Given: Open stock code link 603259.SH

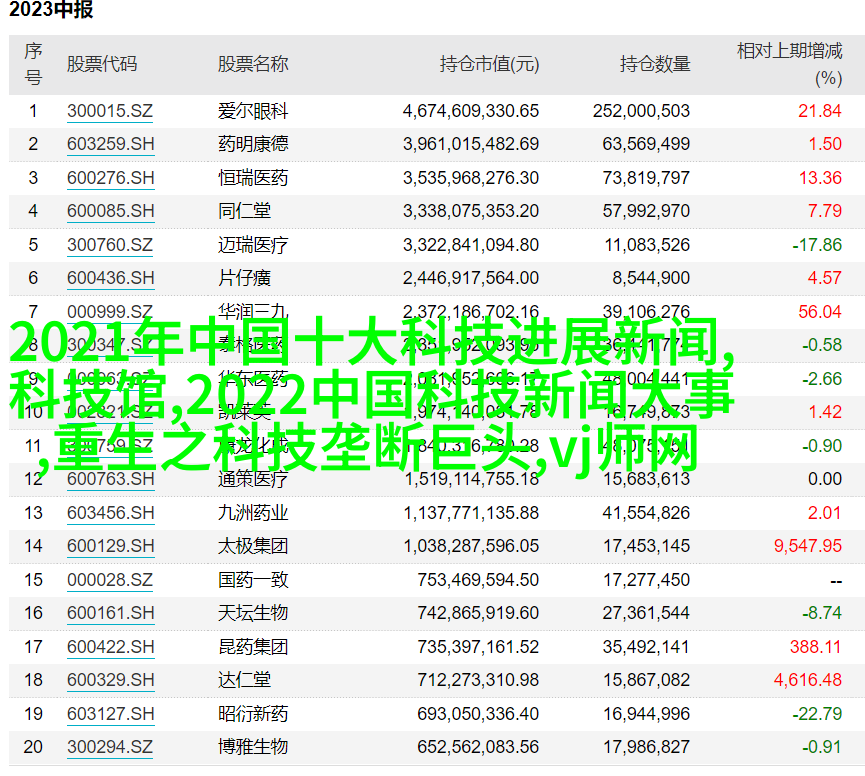Looking at the screenshot, I should [x=111, y=144].
